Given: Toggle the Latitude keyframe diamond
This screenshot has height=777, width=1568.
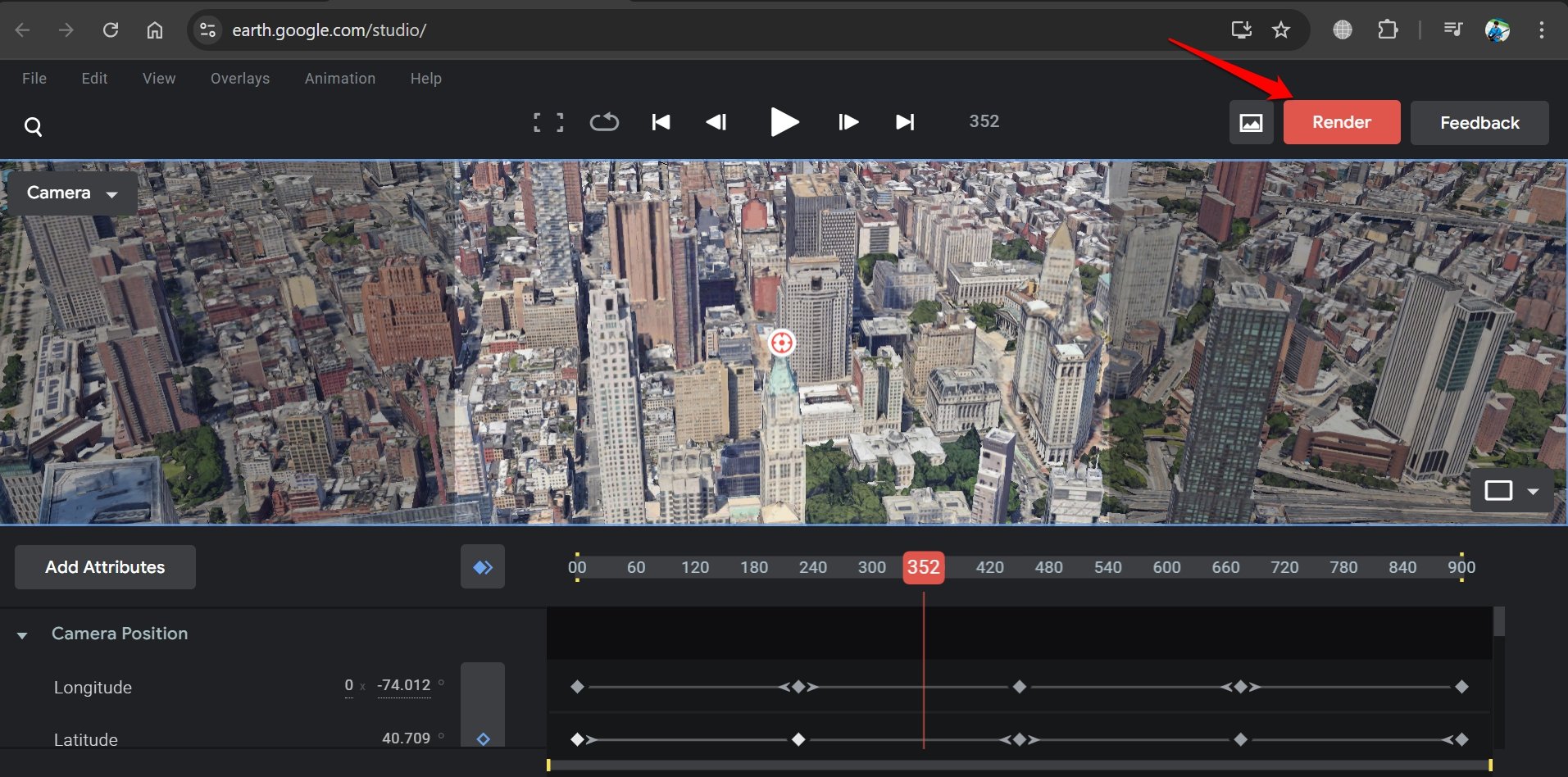Looking at the screenshot, I should coord(483,739).
